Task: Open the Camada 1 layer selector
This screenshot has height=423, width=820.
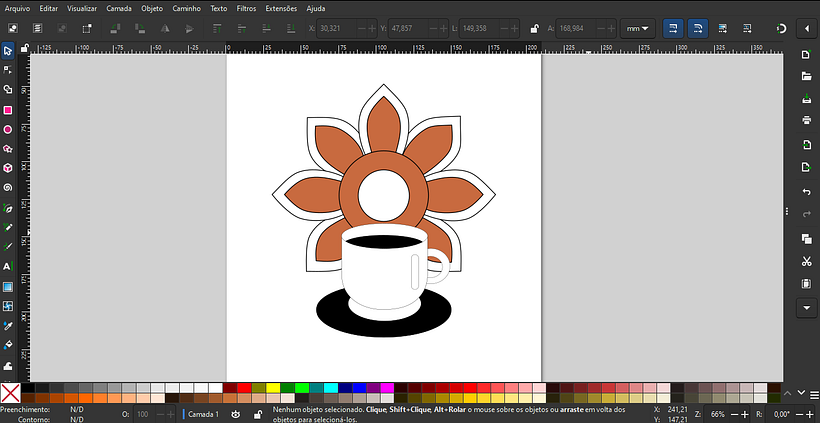Action: [x=203, y=413]
